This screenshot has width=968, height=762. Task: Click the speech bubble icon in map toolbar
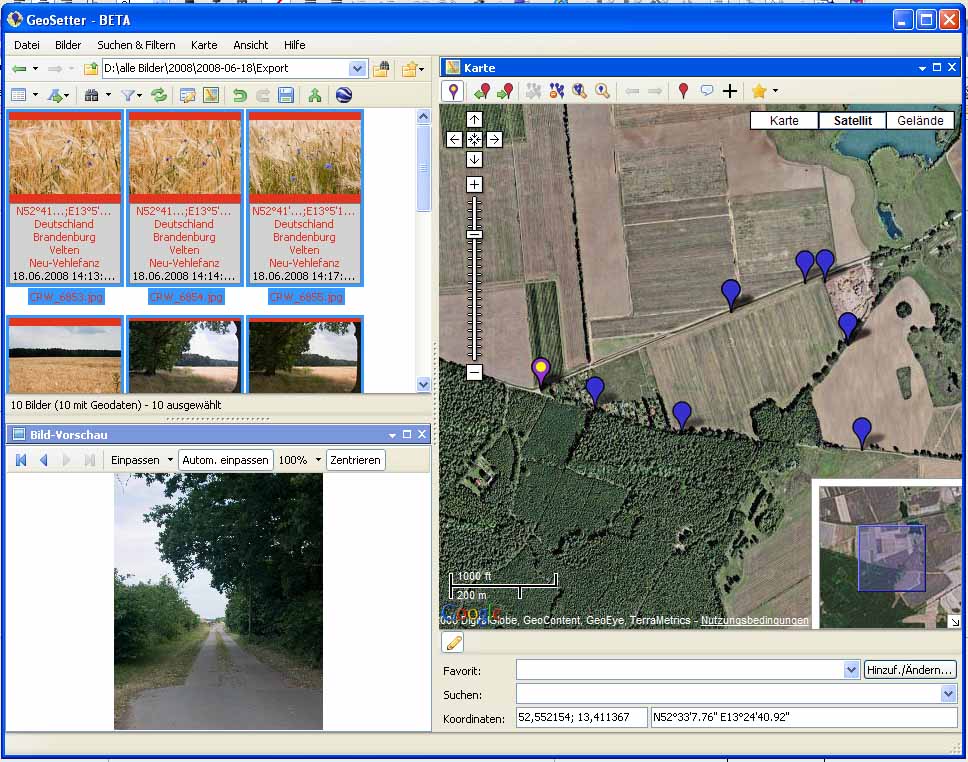[x=707, y=91]
